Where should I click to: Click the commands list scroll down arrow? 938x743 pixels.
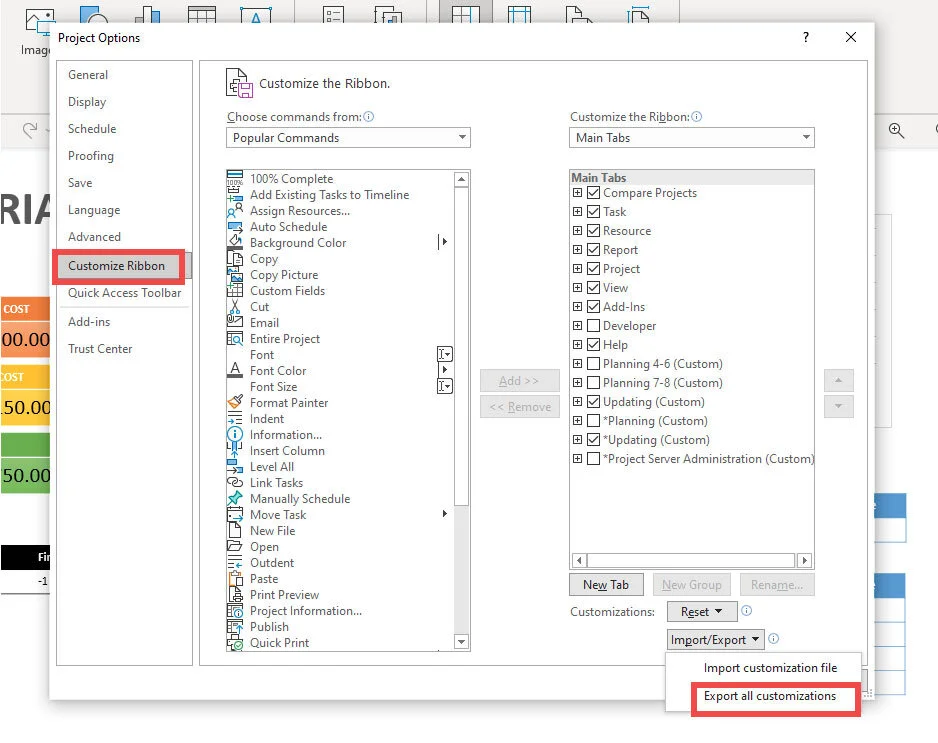coord(461,642)
